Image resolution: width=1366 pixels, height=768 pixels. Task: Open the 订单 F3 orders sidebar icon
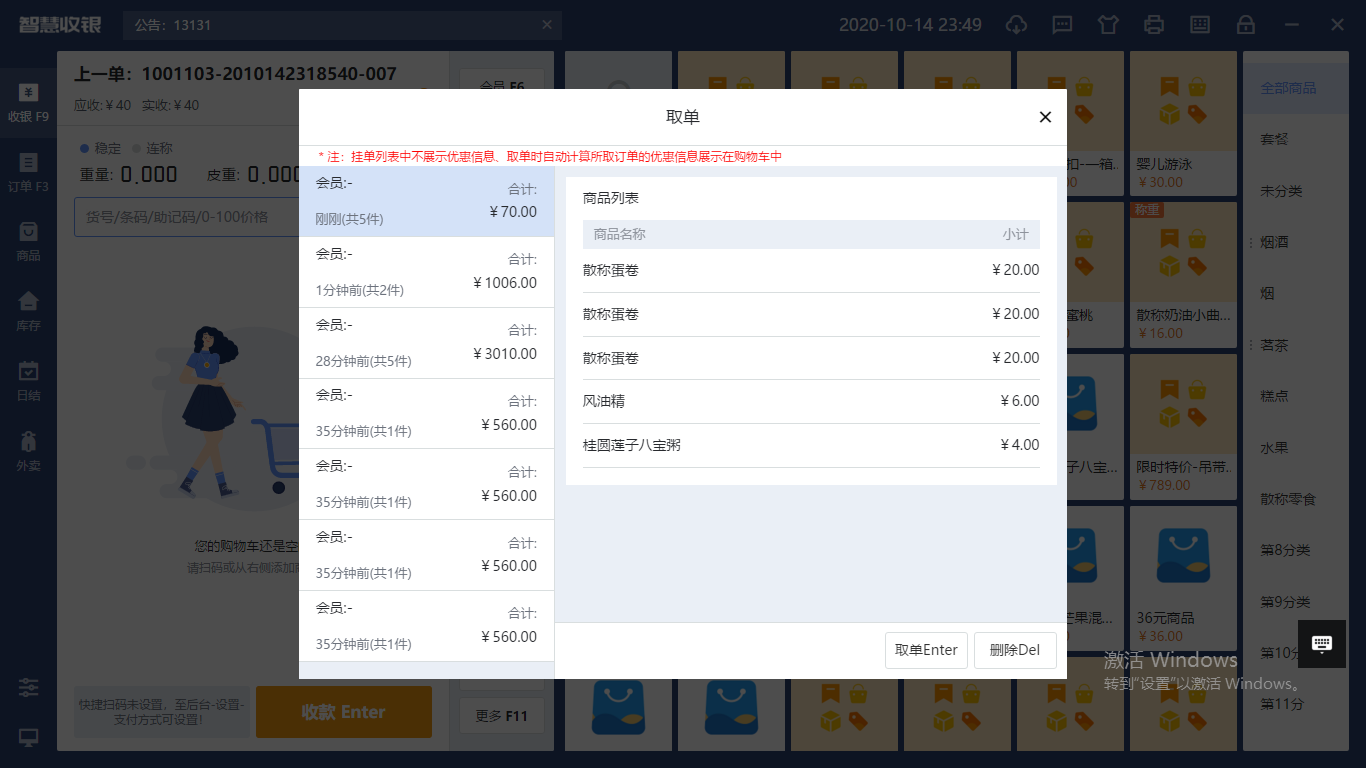28,172
